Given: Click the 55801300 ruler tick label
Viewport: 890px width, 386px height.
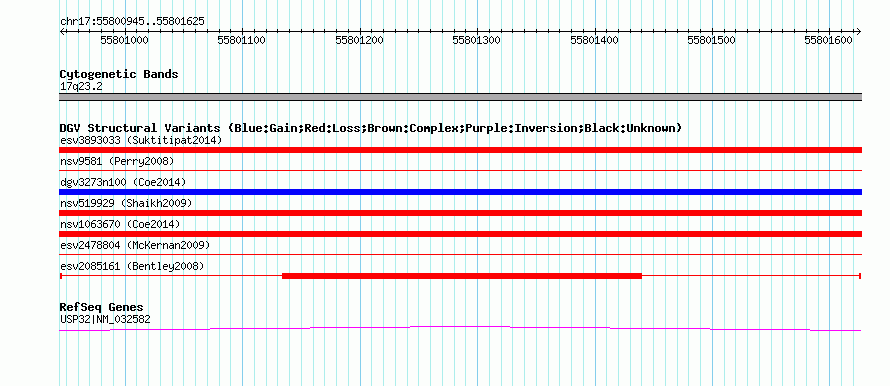Looking at the screenshot, I should [x=476, y=40].
